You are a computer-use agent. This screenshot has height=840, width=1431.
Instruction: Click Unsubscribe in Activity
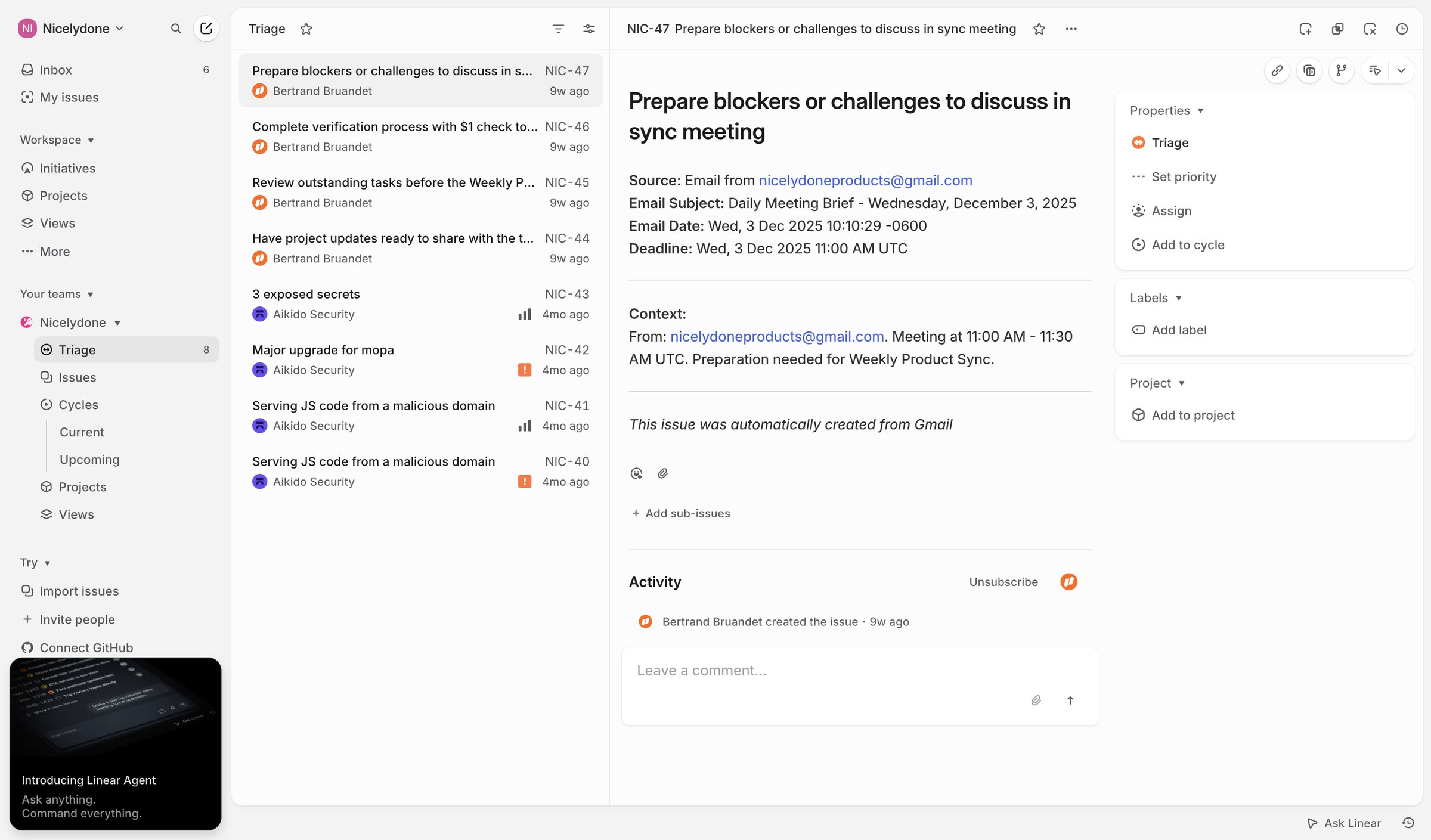[x=1003, y=582]
